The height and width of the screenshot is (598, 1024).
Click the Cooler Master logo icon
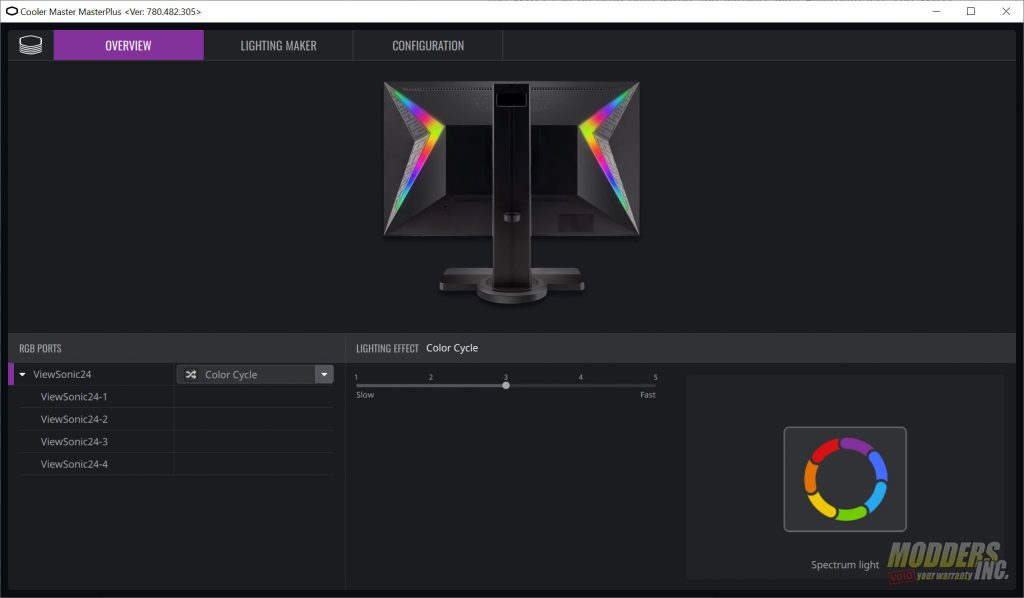coord(31,45)
